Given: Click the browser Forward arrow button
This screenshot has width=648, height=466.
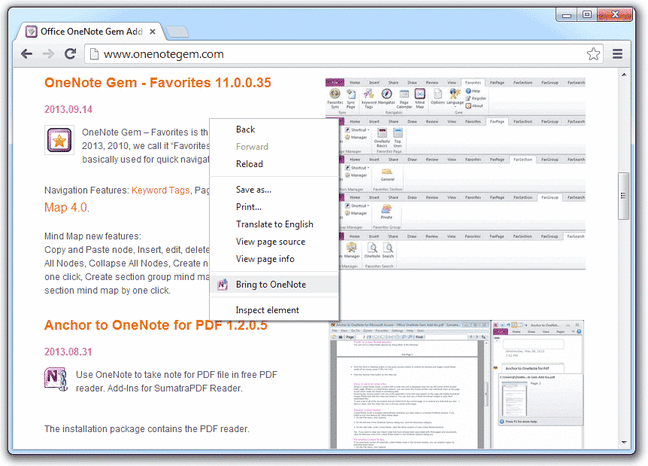Looking at the screenshot, I should 49,54.
